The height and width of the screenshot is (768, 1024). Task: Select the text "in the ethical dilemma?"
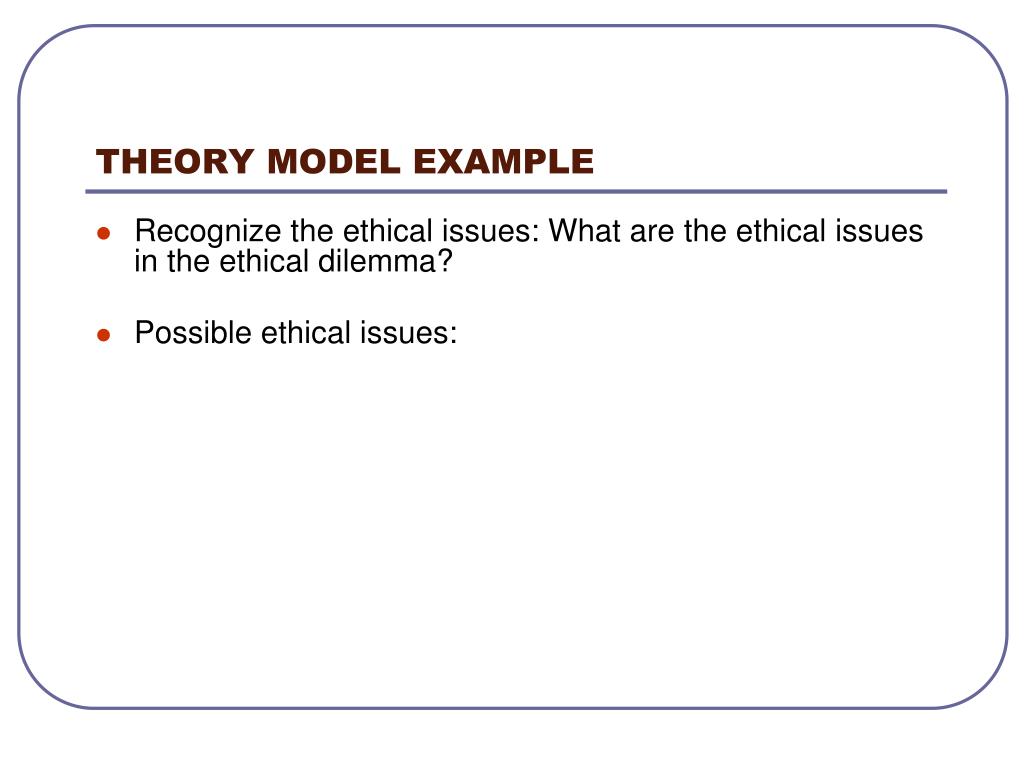pos(293,262)
